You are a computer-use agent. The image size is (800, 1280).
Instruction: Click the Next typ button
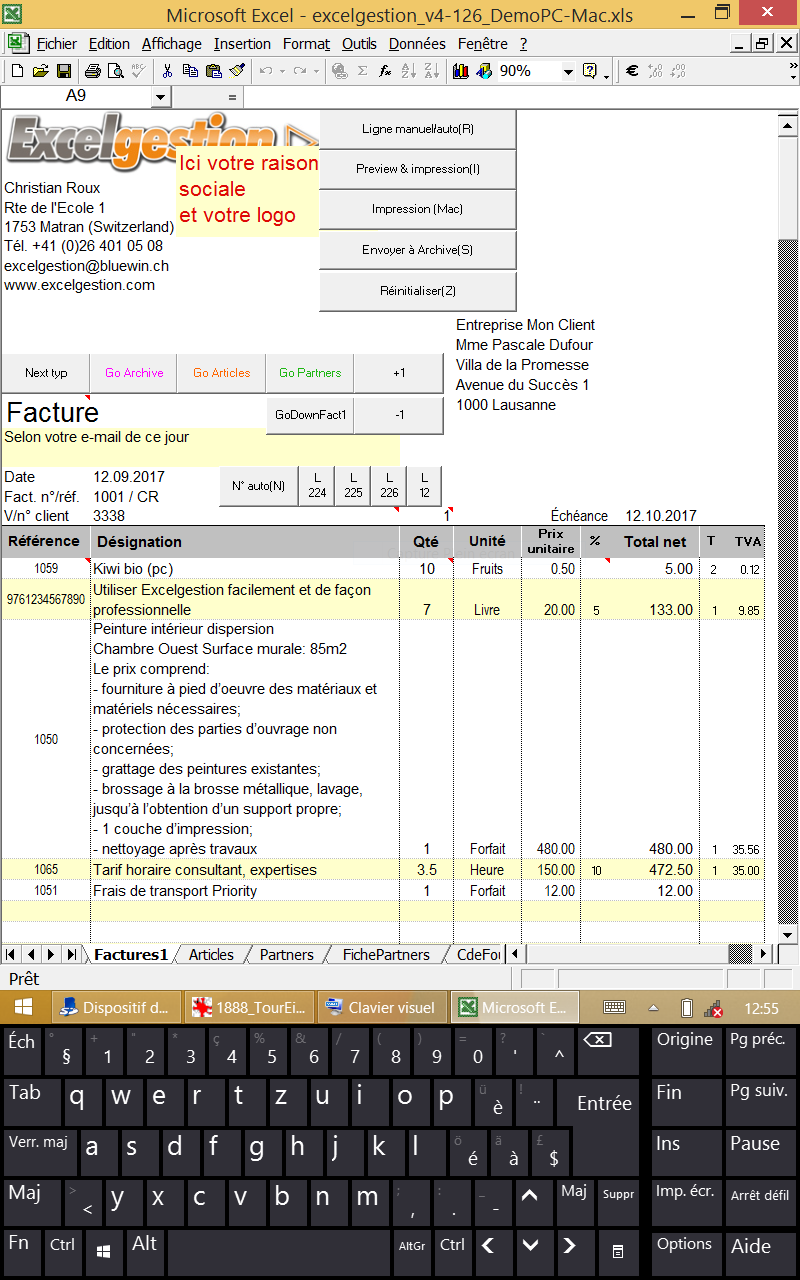tap(46, 373)
